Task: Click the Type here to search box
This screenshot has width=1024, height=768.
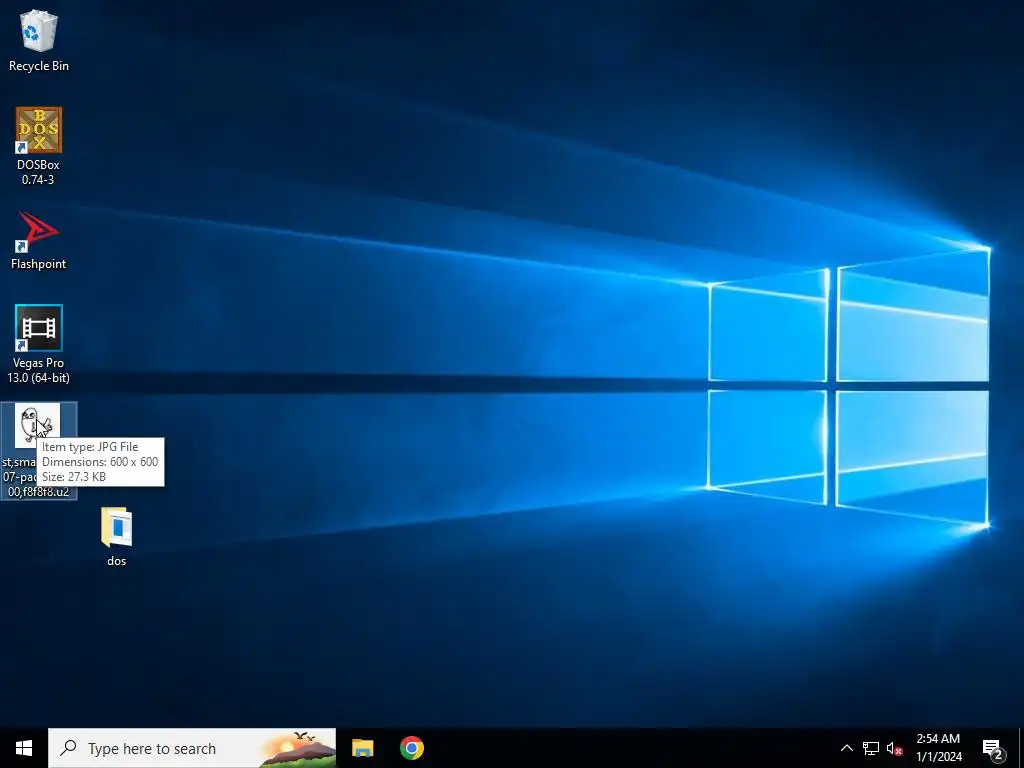Action: pyautogui.click(x=192, y=748)
